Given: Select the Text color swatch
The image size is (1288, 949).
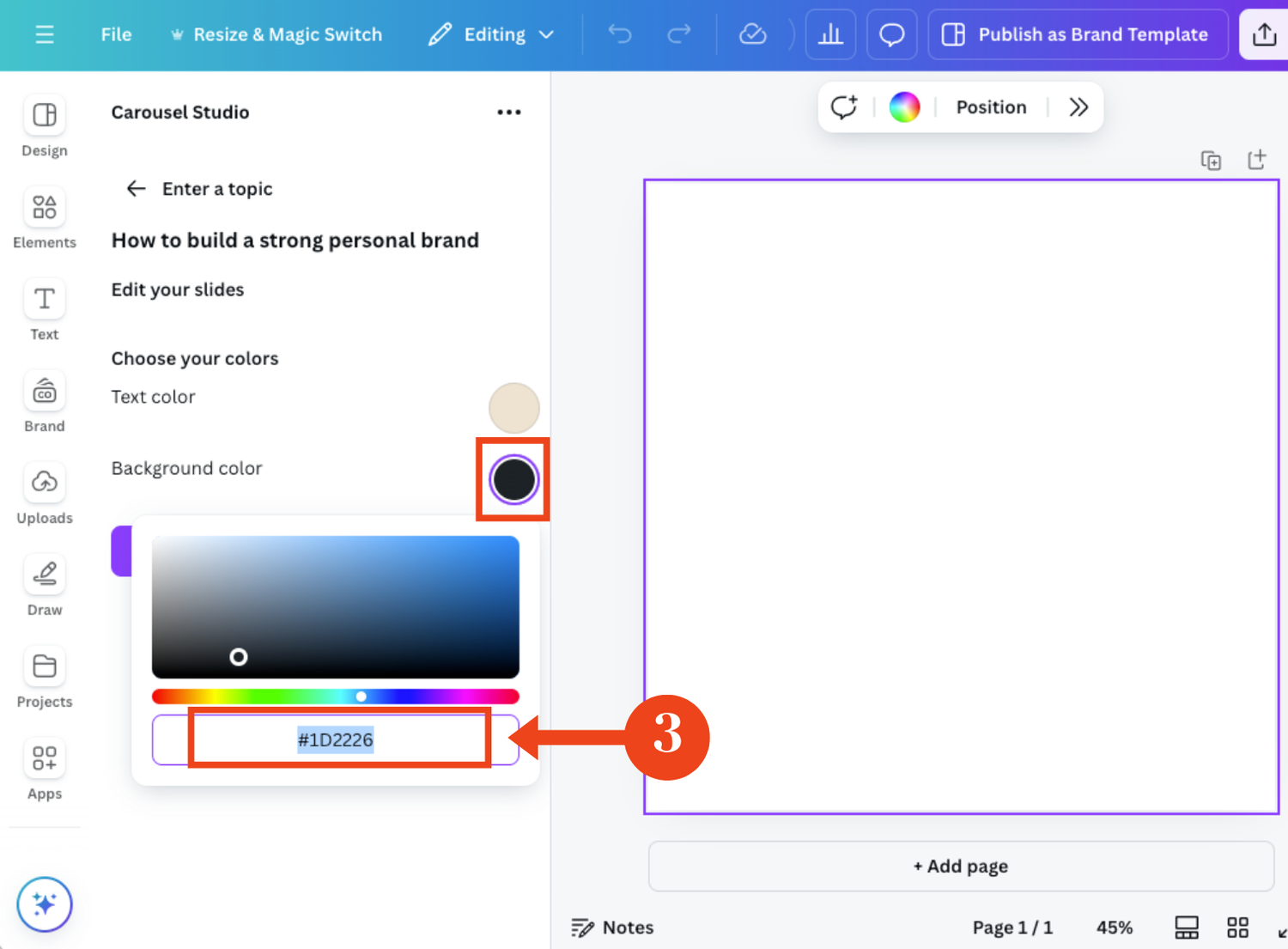Looking at the screenshot, I should point(513,408).
